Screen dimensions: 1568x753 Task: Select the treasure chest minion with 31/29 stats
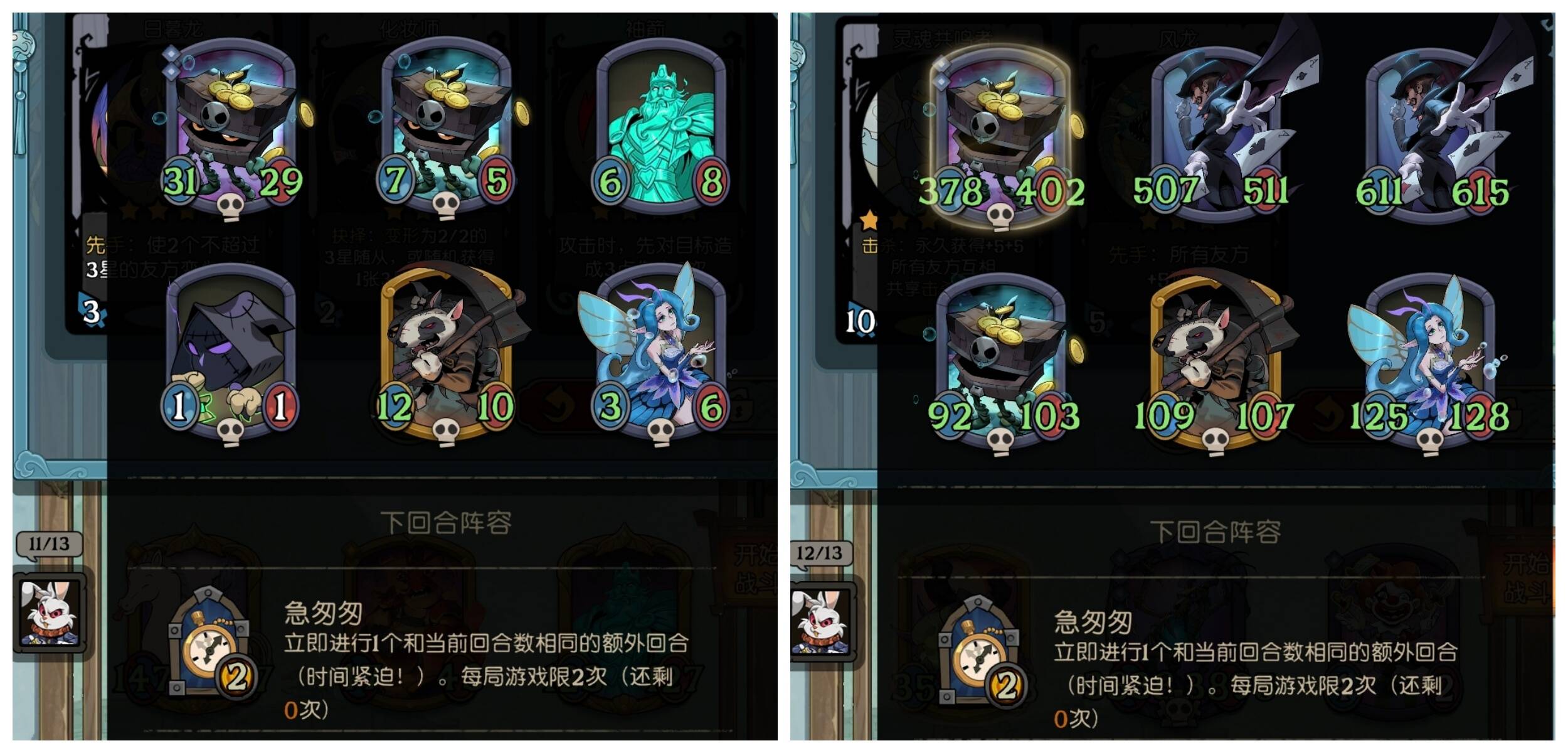(x=231, y=129)
